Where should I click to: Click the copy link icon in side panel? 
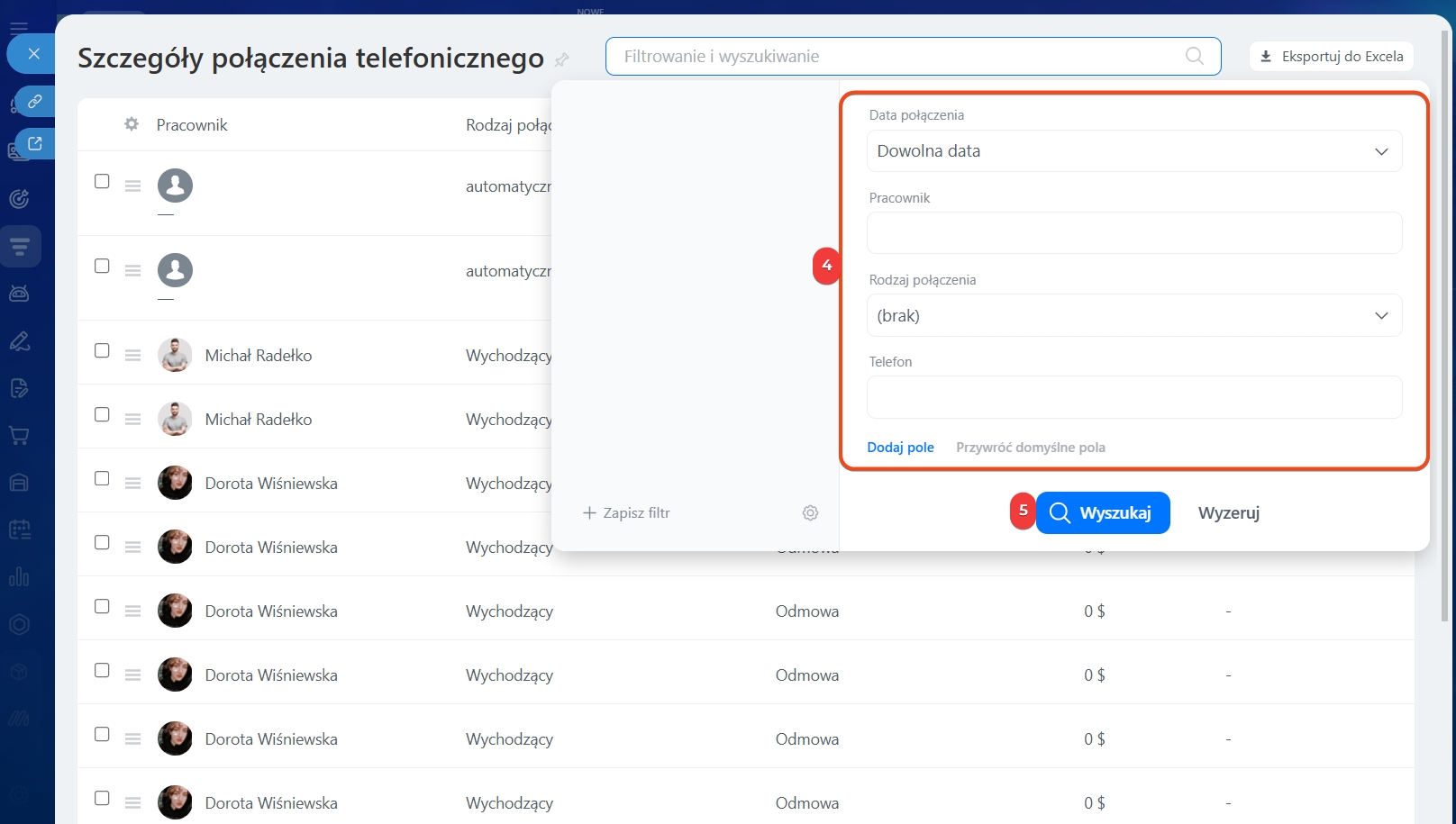coord(34,102)
